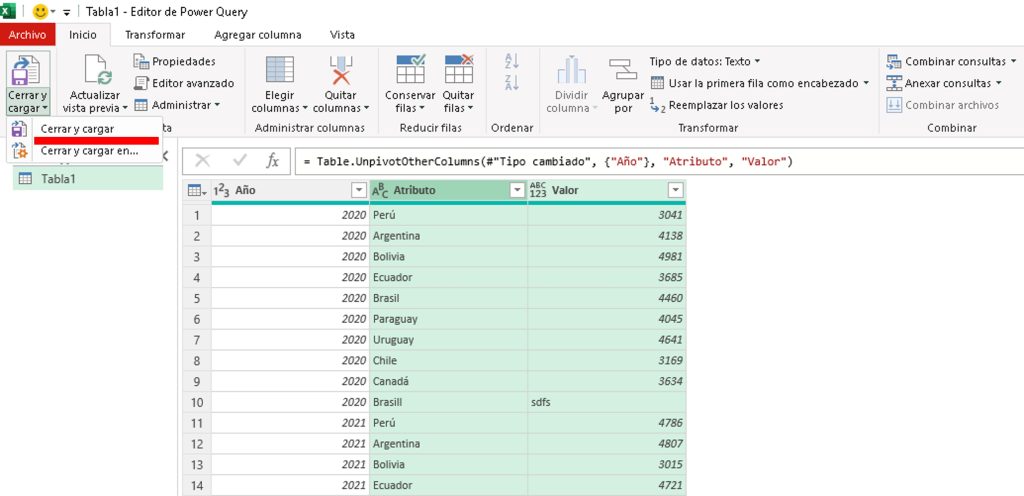Click the Canadá cell

[448, 381]
